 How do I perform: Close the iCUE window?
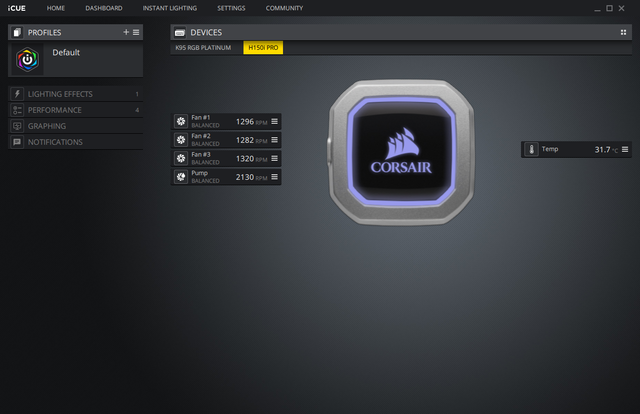(621, 8)
